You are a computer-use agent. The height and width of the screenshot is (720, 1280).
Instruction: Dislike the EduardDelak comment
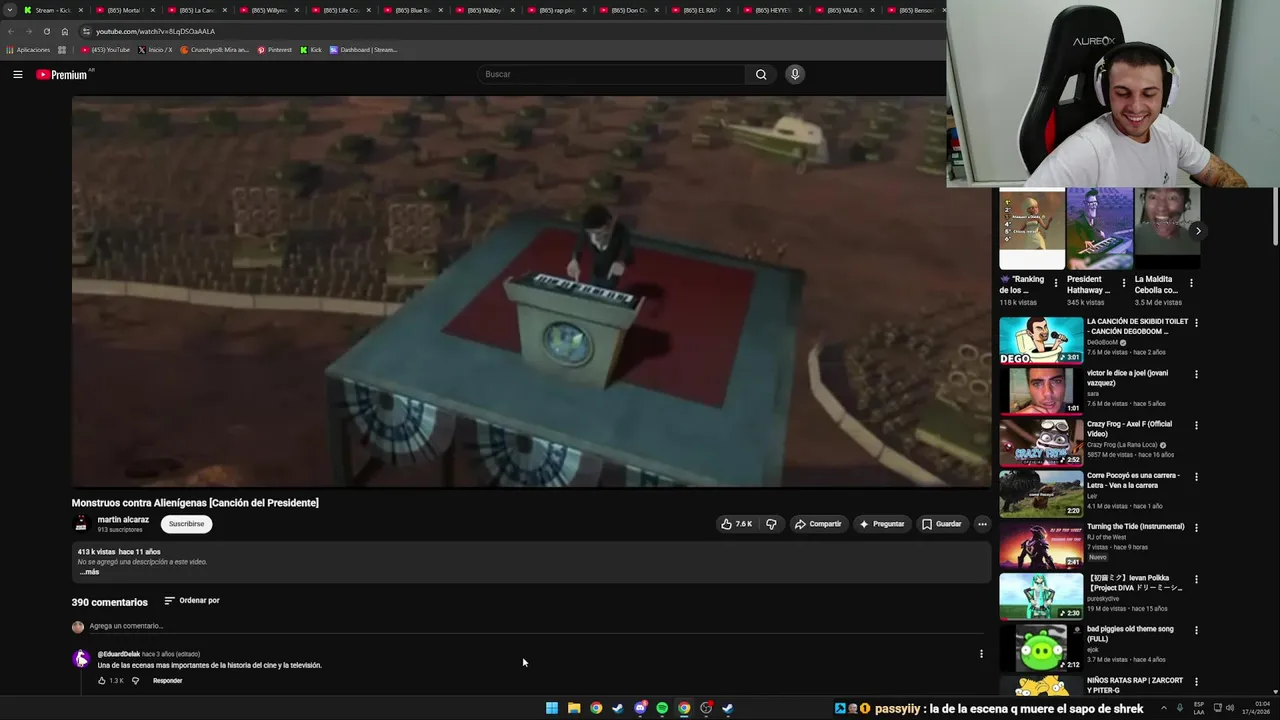(x=136, y=681)
